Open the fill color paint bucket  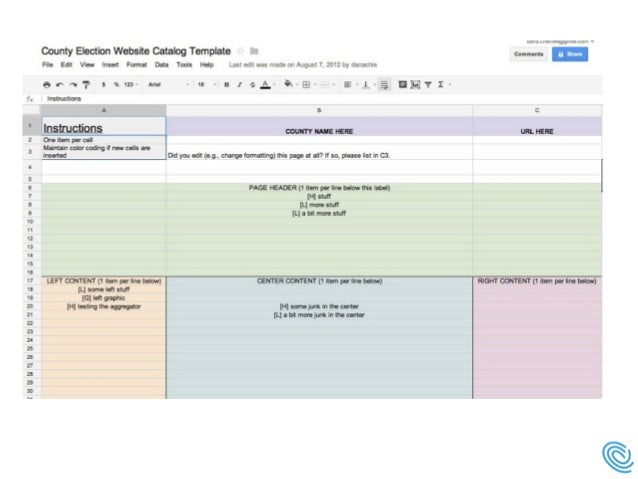(x=291, y=84)
